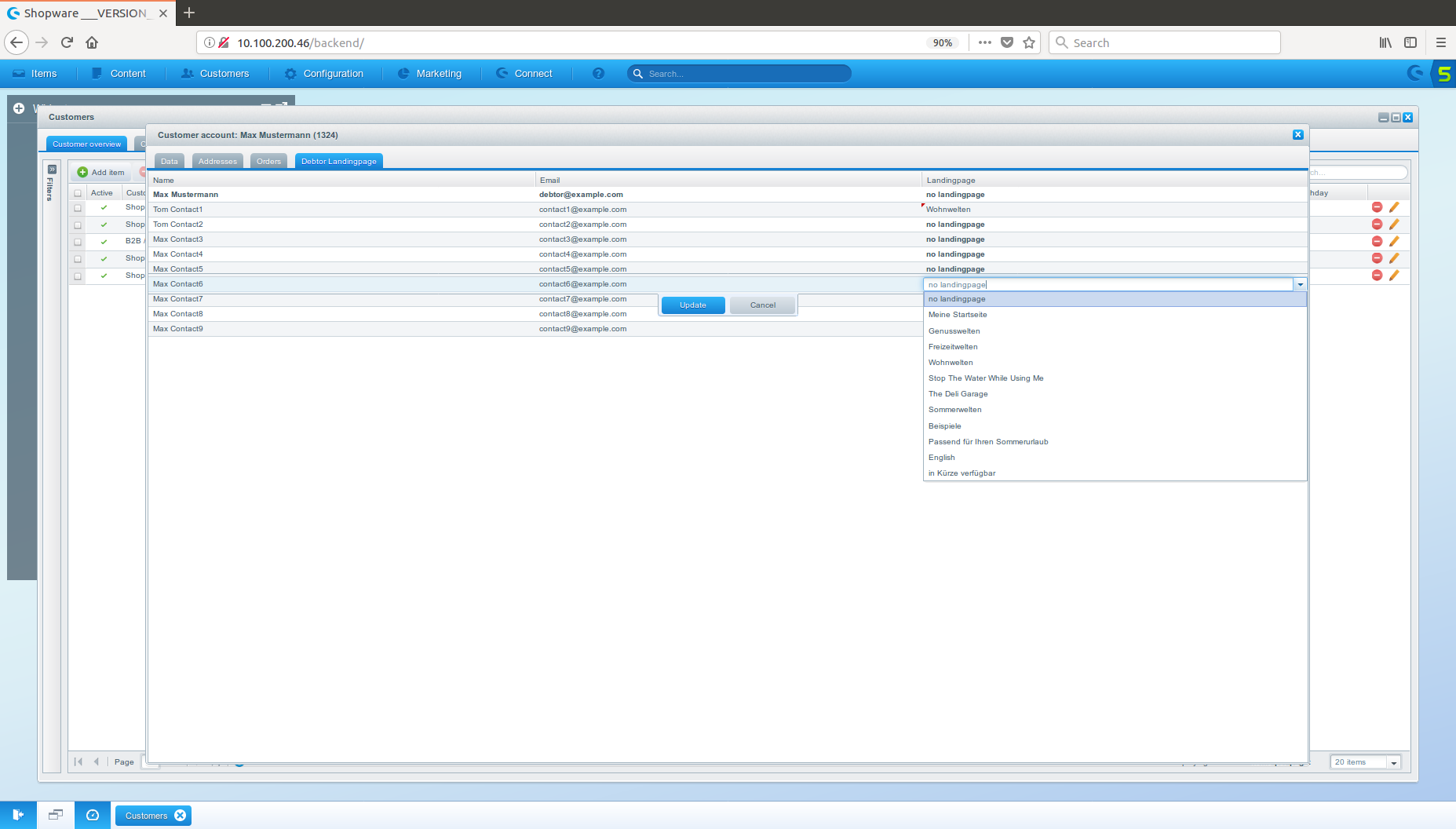Click the Update button
This screenshot has height=829, width=1456.
(x=692, y=305)
